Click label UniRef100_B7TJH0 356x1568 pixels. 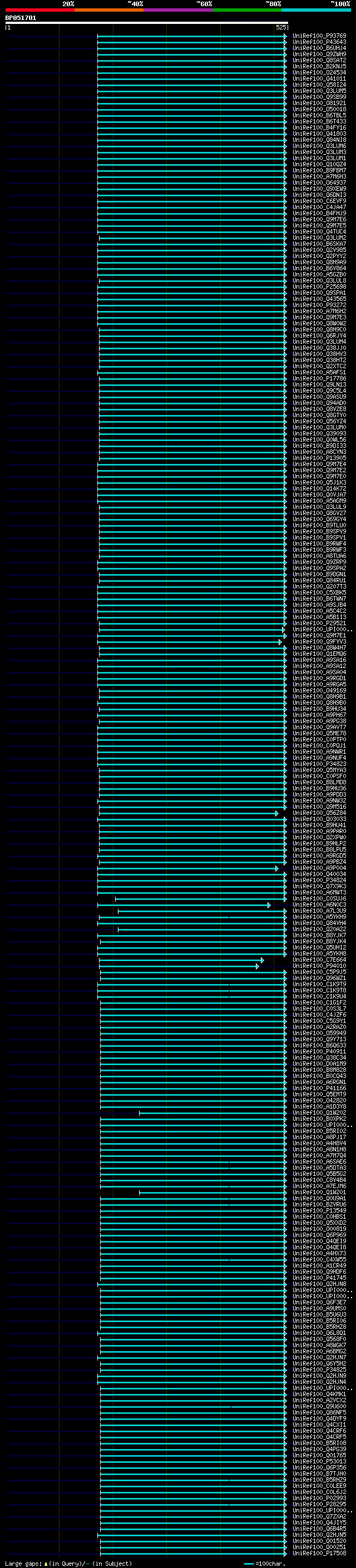[x=319, y=1473]
